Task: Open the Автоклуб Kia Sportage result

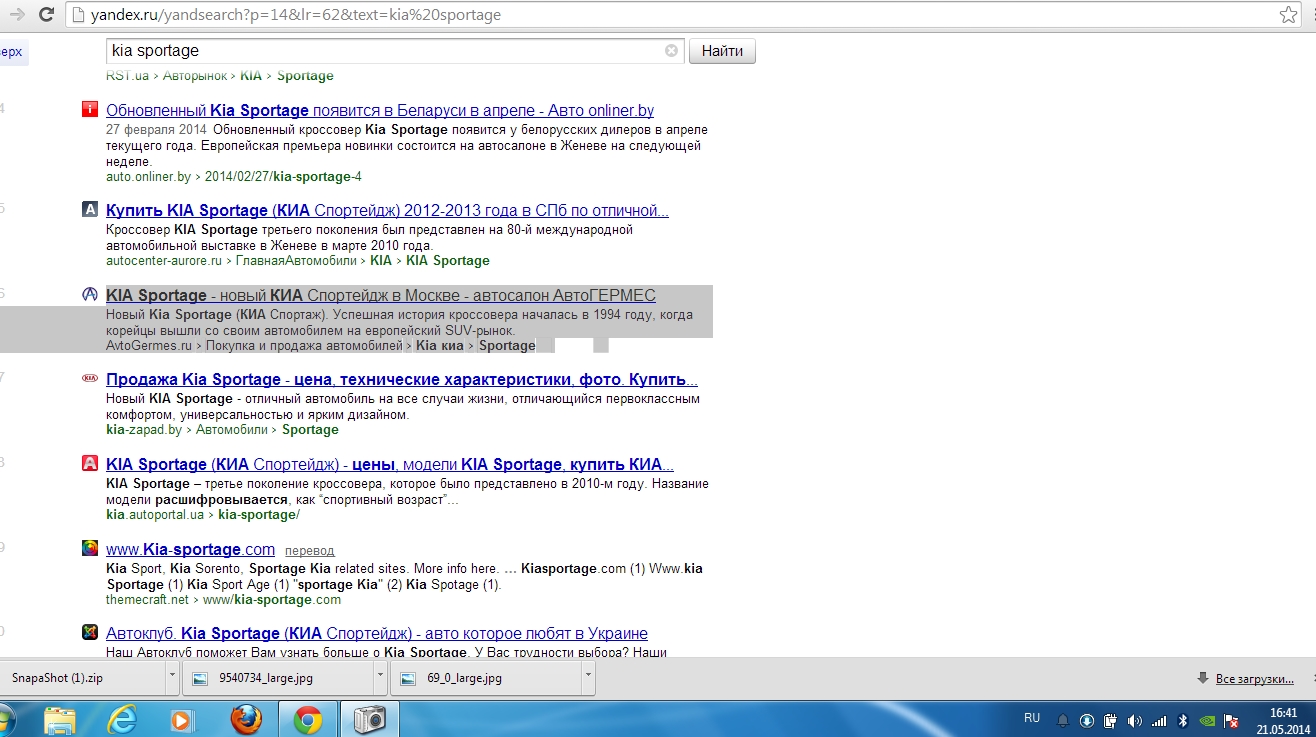Action: (x=377, y=633)
